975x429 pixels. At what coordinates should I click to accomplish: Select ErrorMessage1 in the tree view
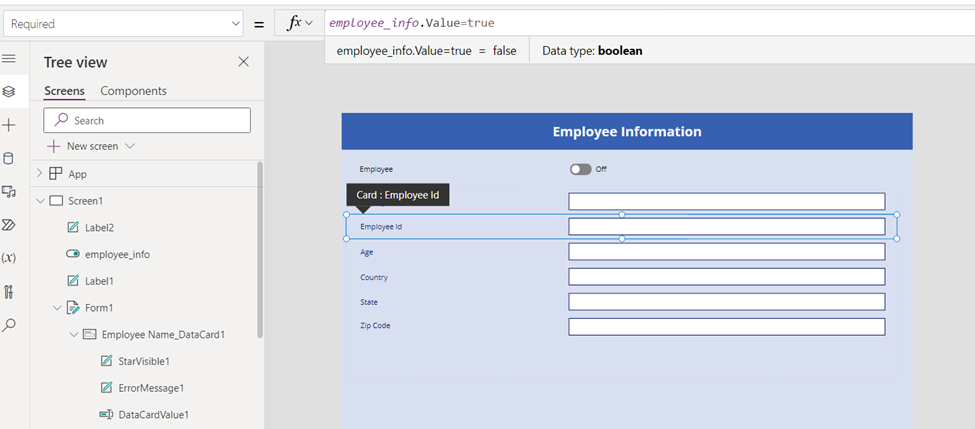click(x=151, y=388)
